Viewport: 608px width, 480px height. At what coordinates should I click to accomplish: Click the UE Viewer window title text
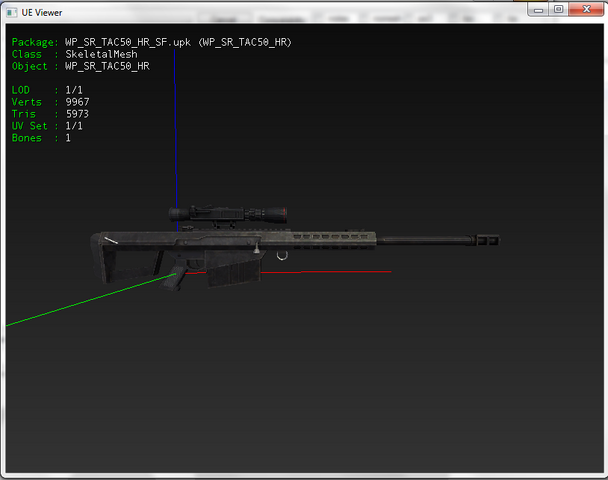tap(41, 13)
